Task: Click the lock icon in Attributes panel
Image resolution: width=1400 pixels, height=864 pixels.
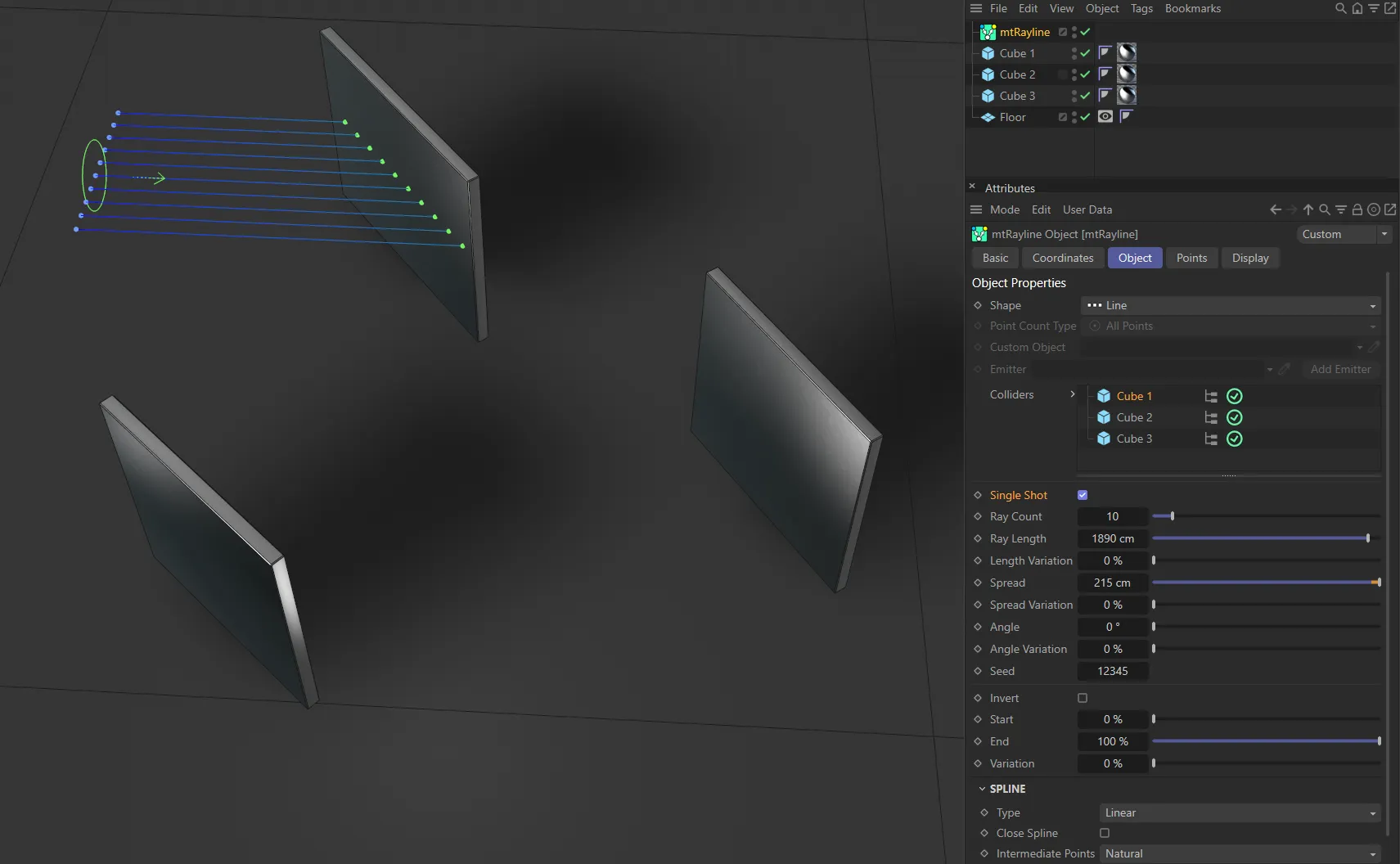Action: (1357, 209)
